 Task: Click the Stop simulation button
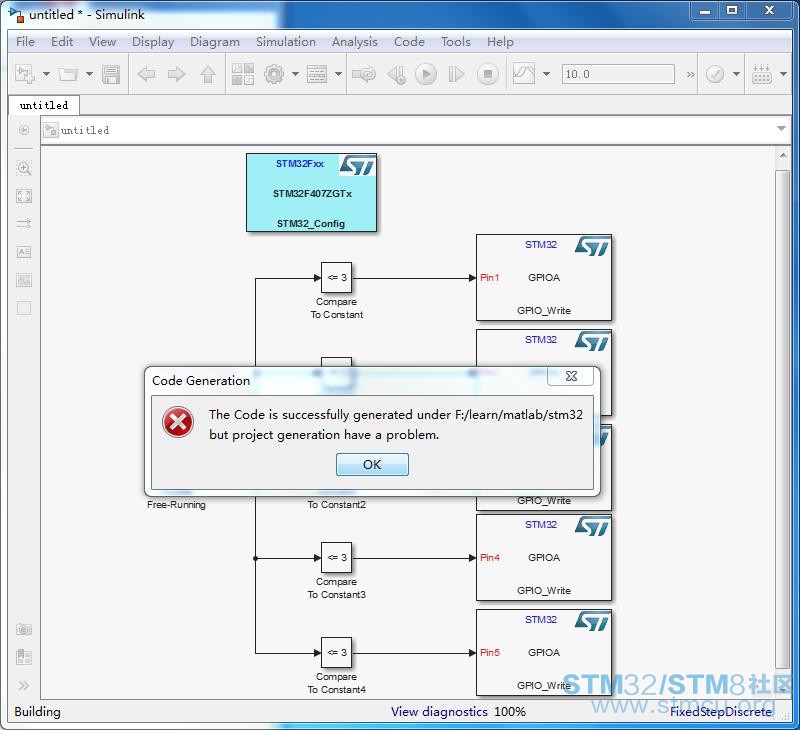tap(488, 74)
